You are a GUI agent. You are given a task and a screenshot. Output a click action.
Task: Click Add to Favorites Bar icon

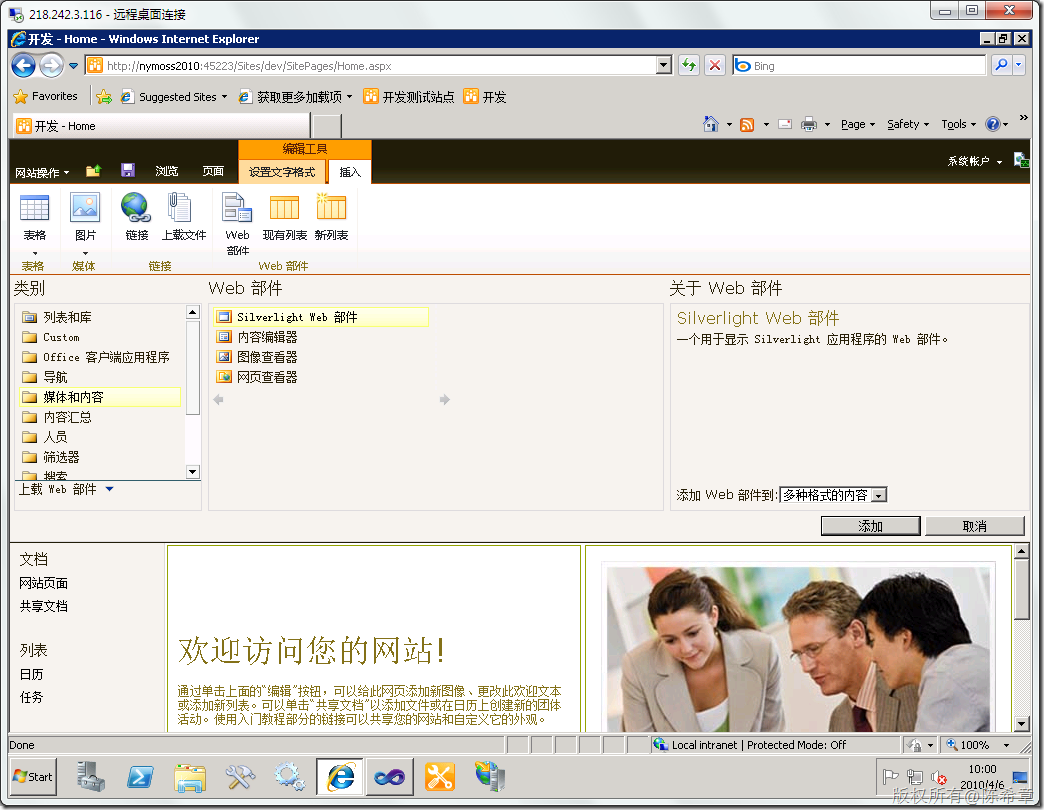click(x=104, y=97)
